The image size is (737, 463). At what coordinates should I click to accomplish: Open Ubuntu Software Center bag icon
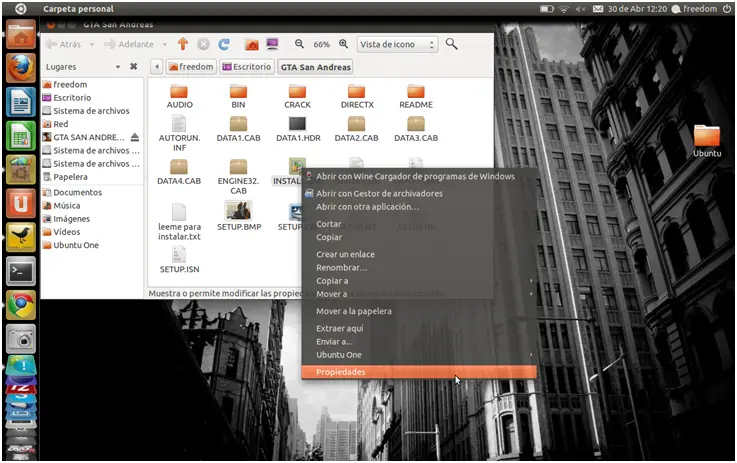[x=21, y=170]
